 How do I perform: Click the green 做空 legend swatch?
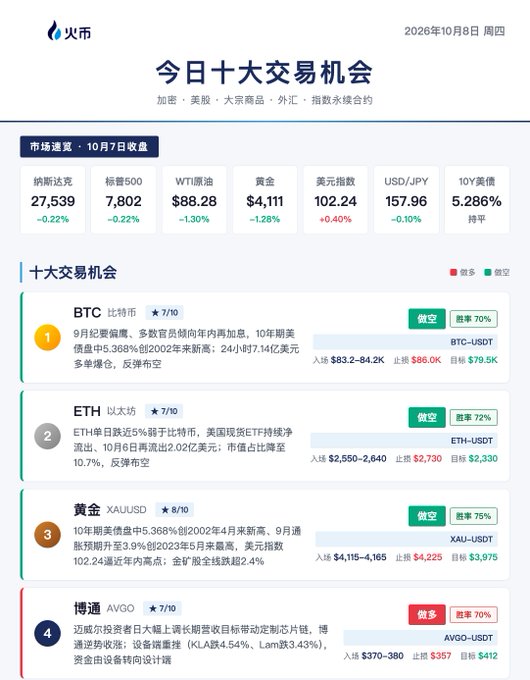coord(487,272)
